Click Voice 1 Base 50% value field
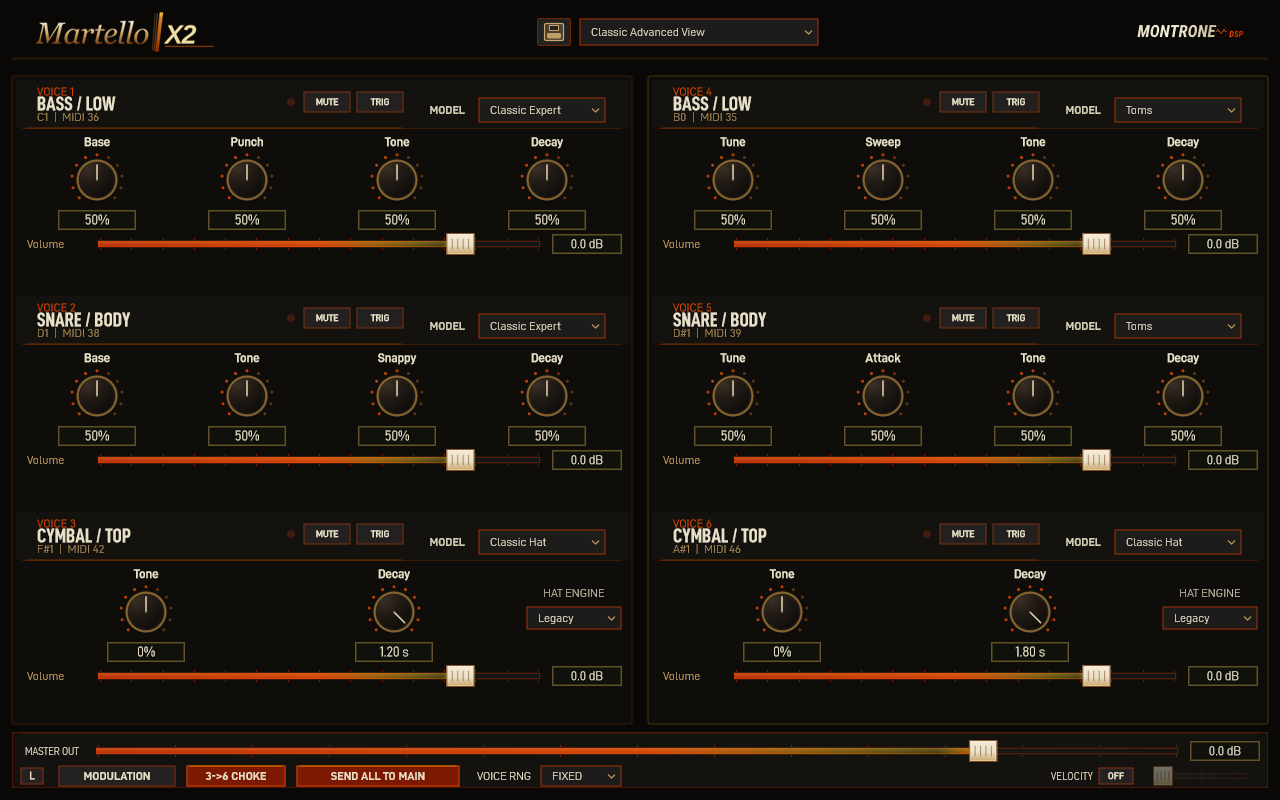 (x=97, y=220)
